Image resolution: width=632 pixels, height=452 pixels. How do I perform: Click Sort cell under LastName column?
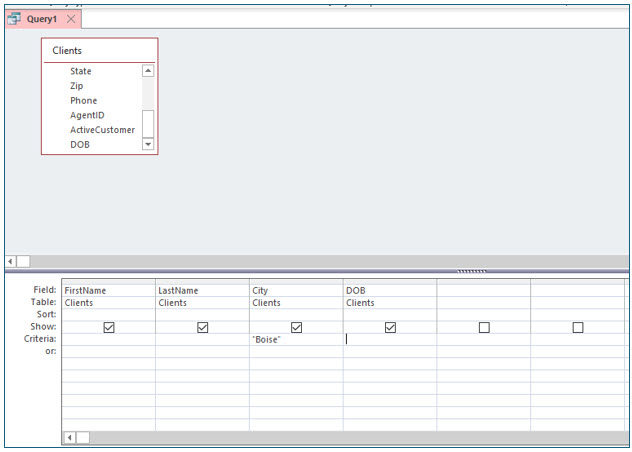[202, 315]
